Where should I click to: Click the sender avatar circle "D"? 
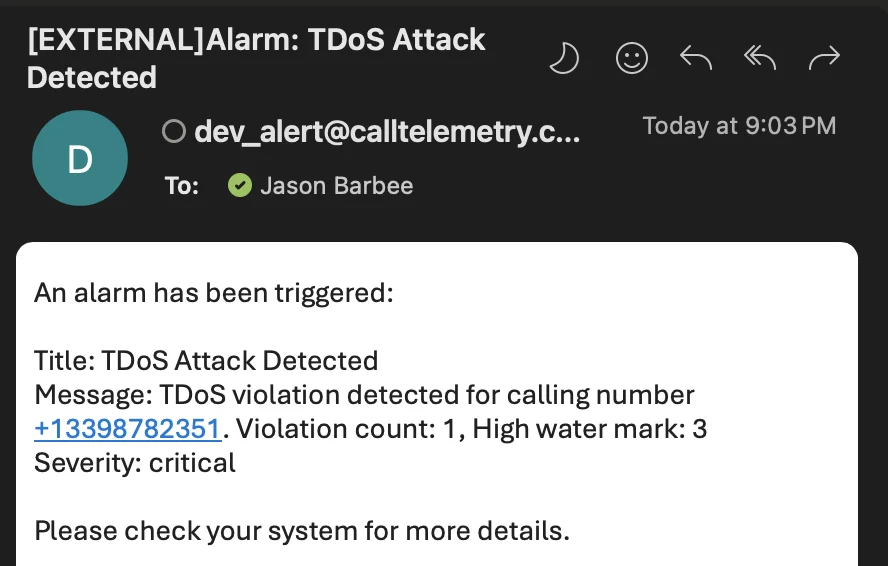80,158
